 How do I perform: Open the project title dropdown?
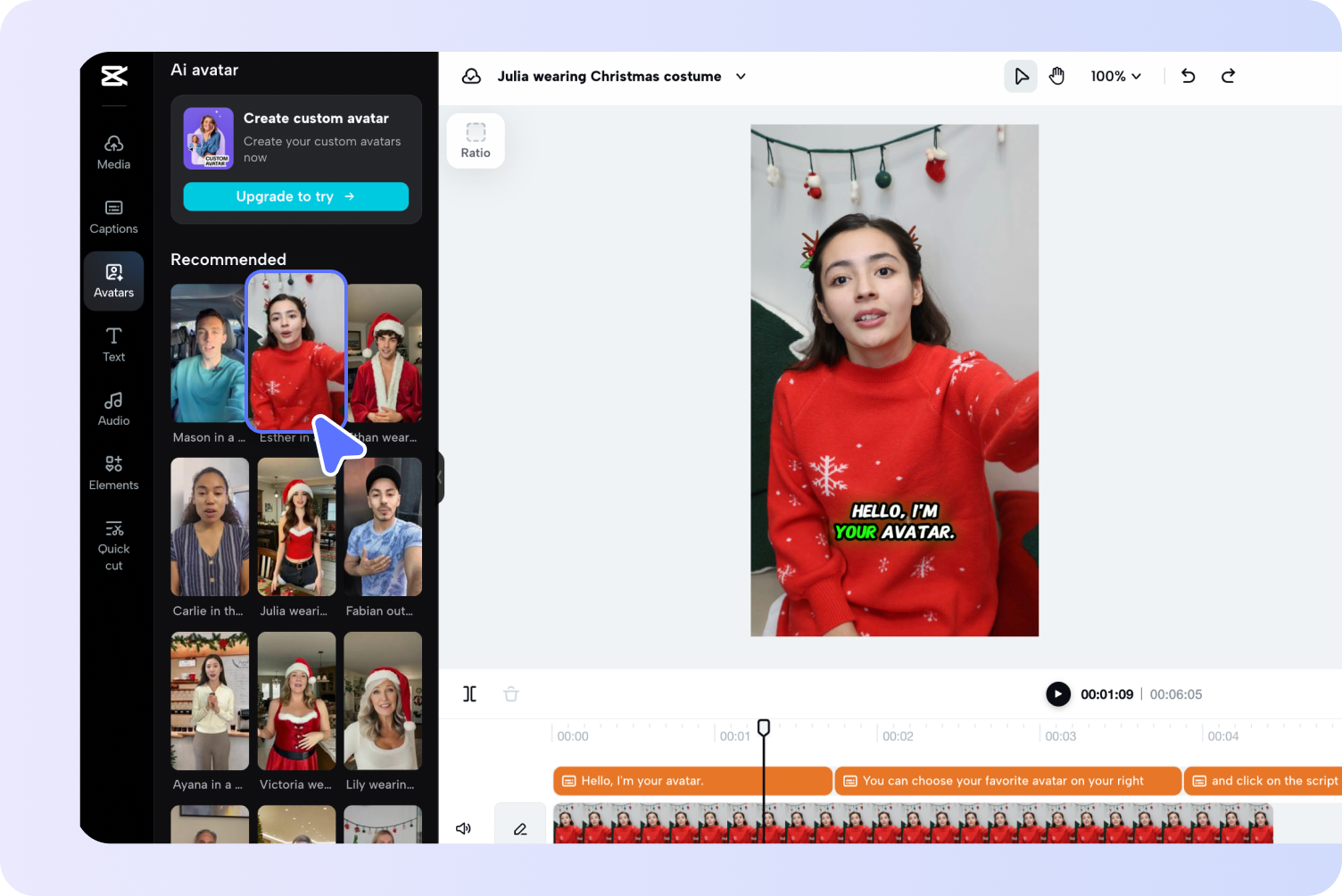(x=740, y=77)
